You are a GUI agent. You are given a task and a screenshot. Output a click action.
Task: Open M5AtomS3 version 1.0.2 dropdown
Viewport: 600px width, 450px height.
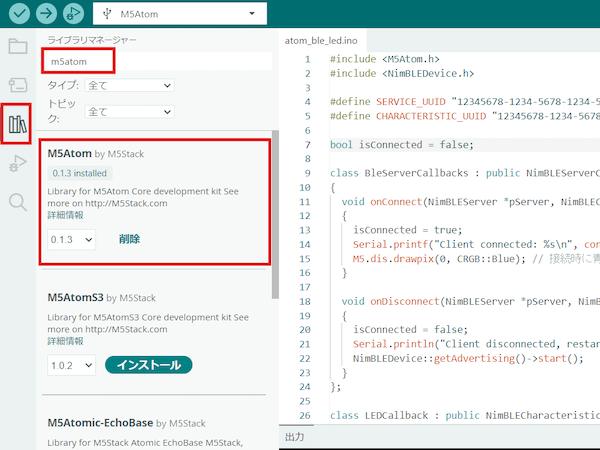71,365
